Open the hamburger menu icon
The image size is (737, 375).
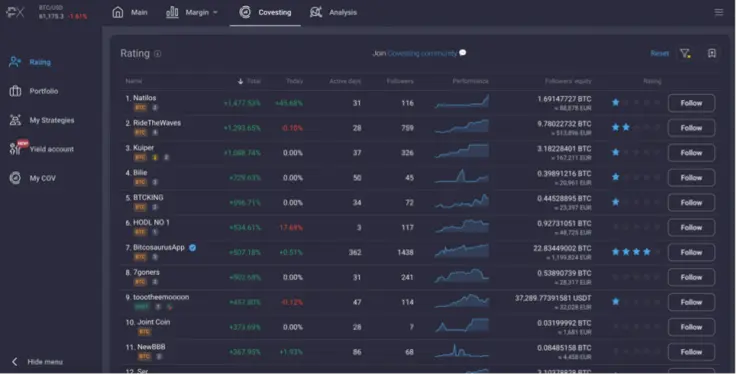[x=719, y=12]
